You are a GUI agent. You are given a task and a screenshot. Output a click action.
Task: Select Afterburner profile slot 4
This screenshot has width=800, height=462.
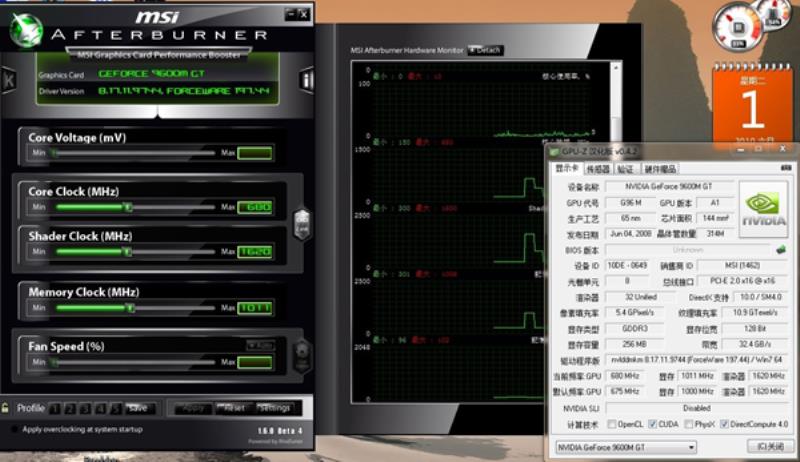tap(101, 408)
